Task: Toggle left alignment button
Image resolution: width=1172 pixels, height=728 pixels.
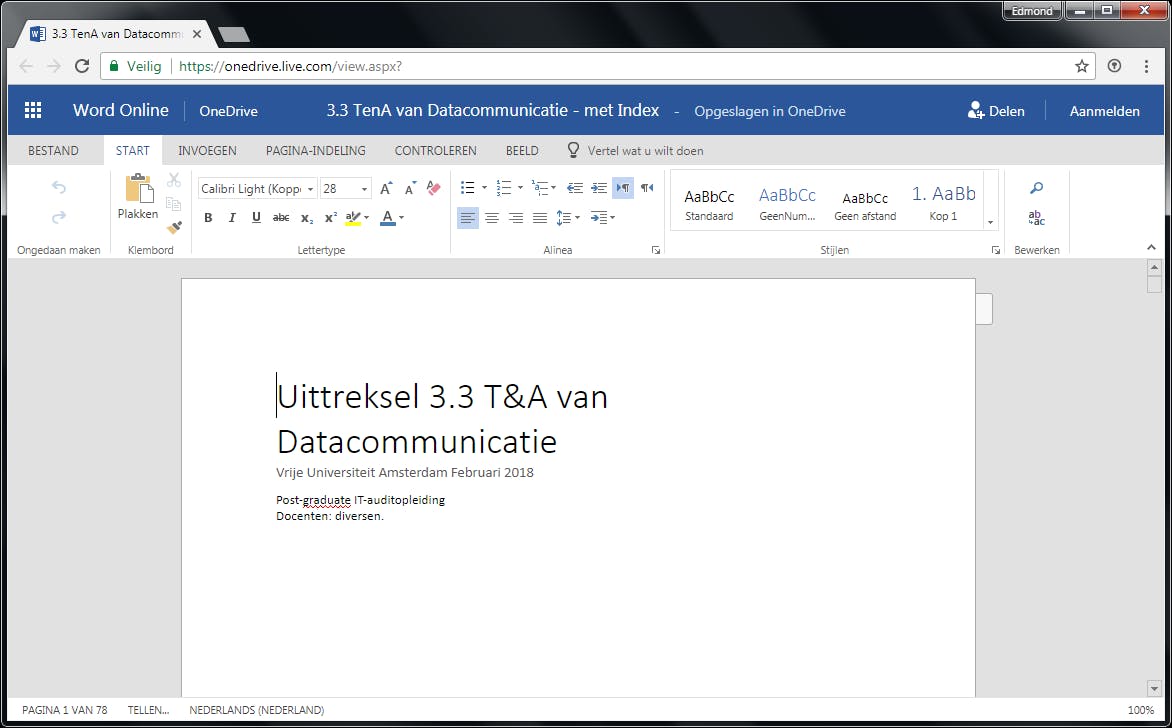Action: [468, 218]
